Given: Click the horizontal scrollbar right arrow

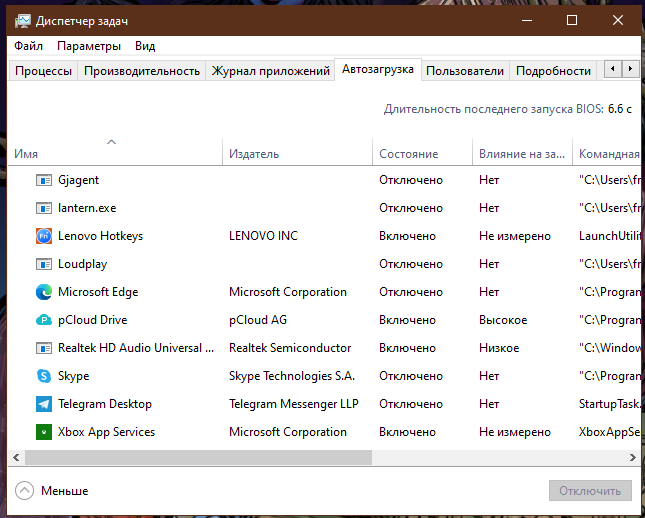Looking at the screenshot, I should coord(632,457).
